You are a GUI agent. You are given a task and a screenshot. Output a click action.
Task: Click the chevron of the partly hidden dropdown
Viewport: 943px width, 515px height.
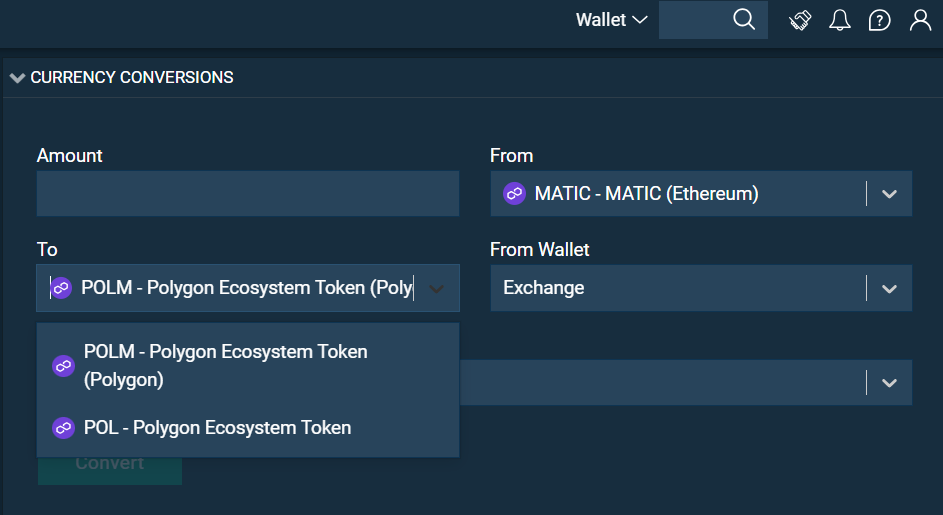(889, 383)
